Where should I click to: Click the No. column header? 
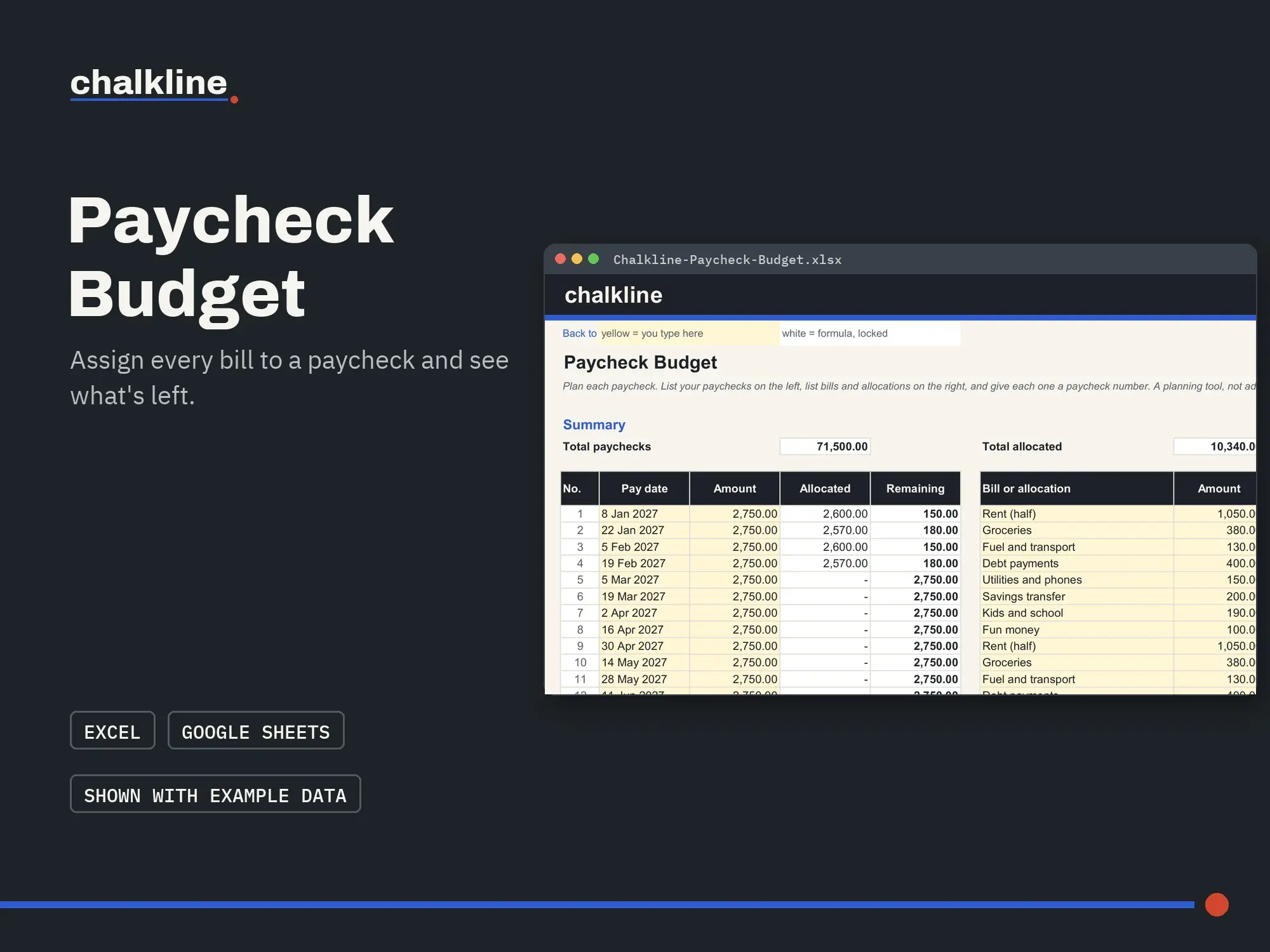click(580, 488)
